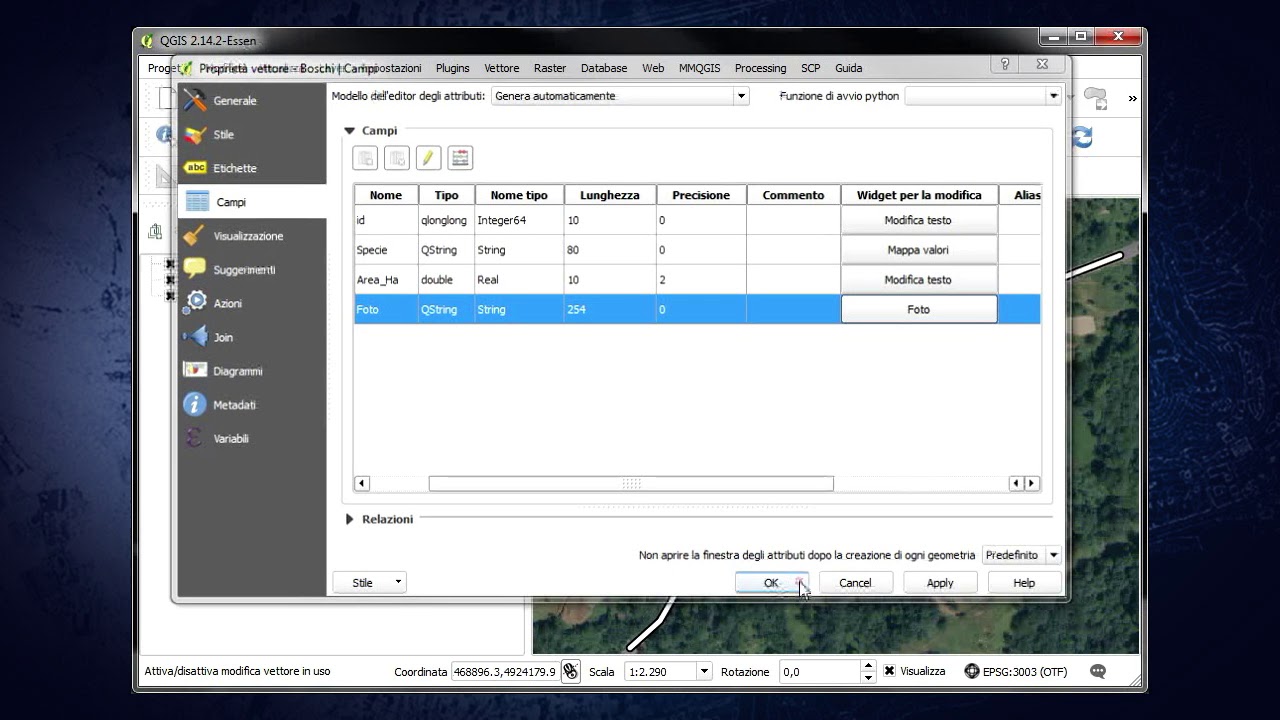Image resolution: width=1280 pixels, height=720 pixels.
Task: Open the Join tab
Action: [252, 337]
